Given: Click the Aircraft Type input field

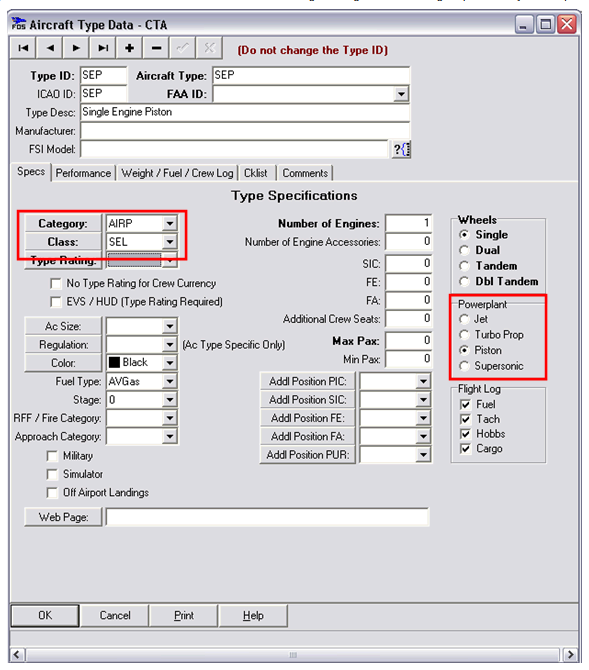Looking at the screenshot, I should 311,76.
